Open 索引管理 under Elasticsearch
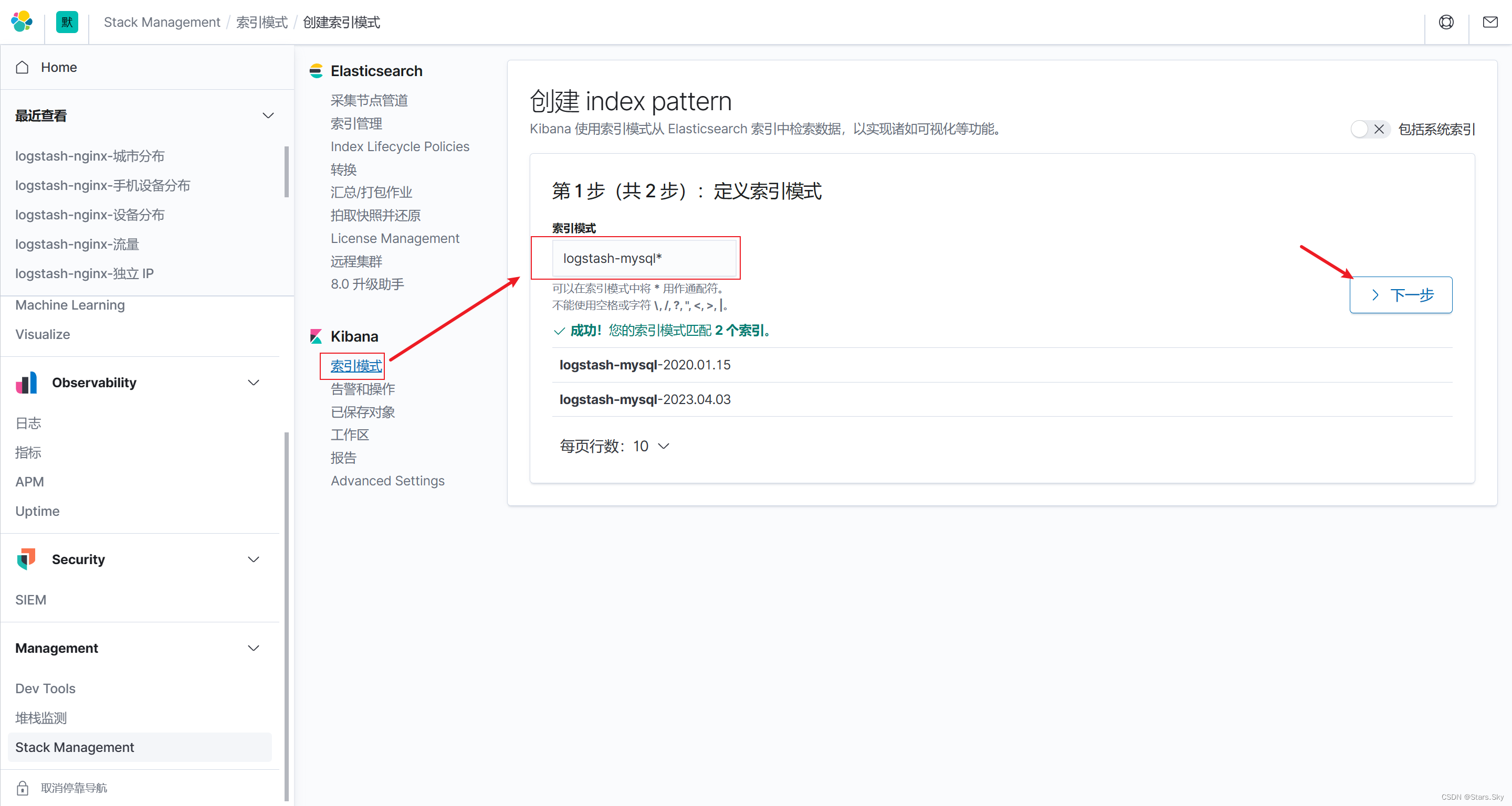 pos(356,124)
